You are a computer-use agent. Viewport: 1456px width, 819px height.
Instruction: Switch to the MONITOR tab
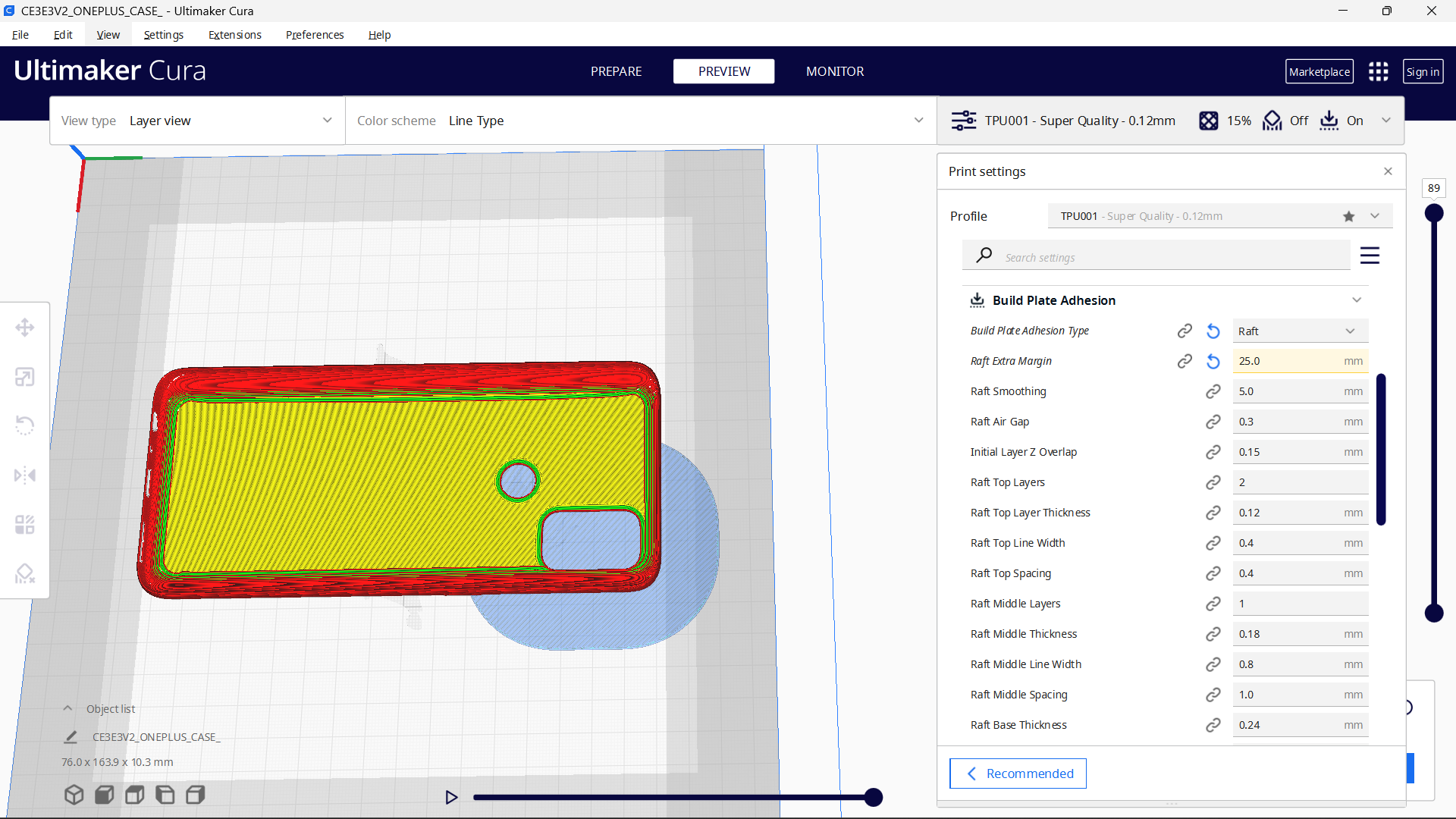click(835, 71)
